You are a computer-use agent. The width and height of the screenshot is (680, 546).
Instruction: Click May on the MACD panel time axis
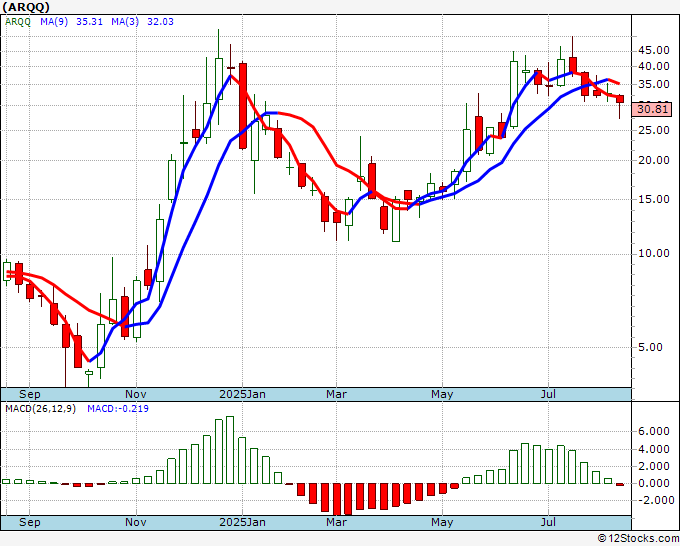tap(442, 522)
